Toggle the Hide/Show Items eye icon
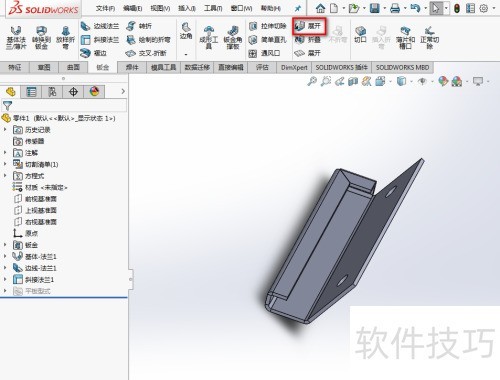 pos(422,81)
